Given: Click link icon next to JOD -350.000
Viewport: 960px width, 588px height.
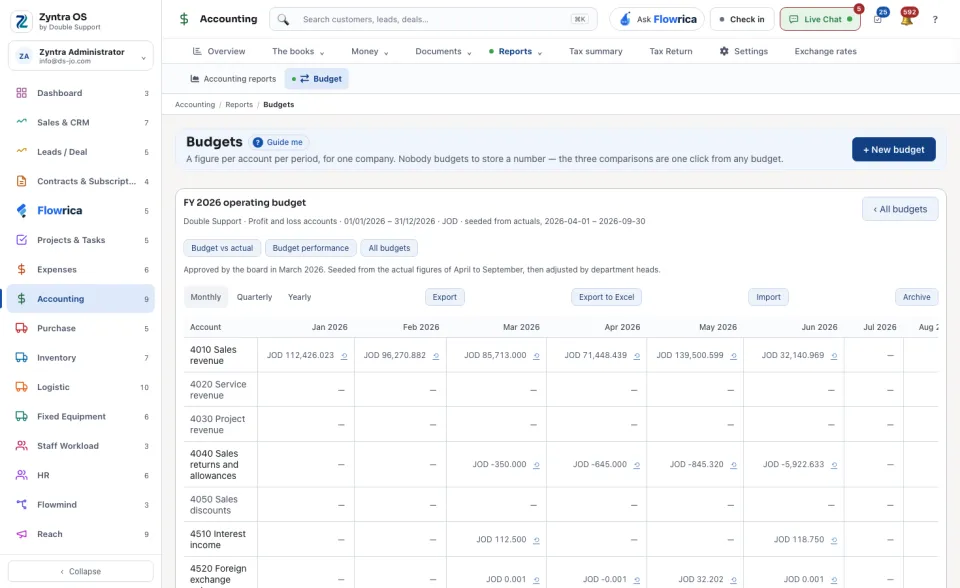Looking at the screenshot, I should tap(536, 465).
